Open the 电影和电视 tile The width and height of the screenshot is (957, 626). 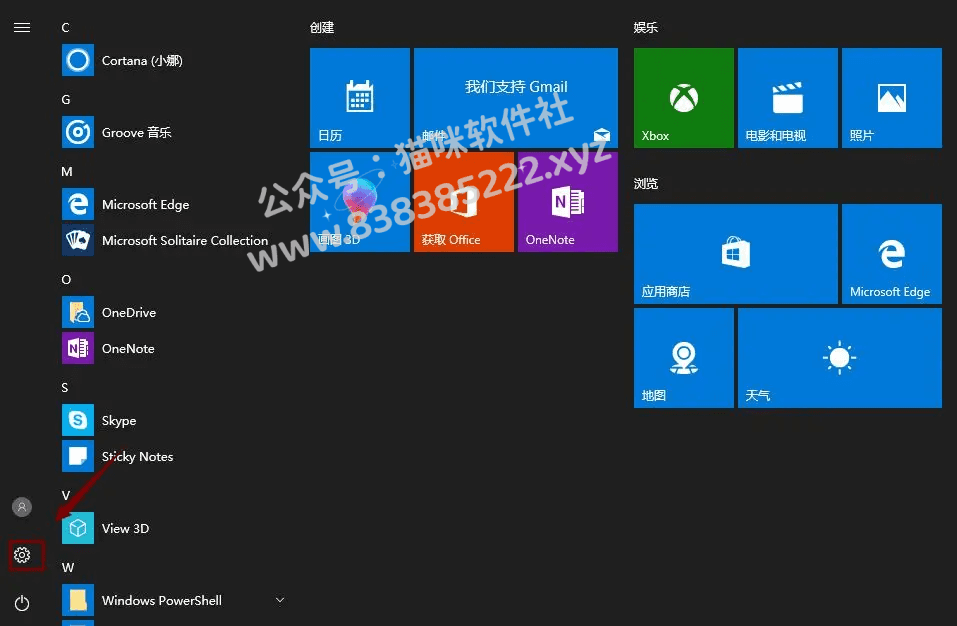pyautogui.click(x=788, y=98)
